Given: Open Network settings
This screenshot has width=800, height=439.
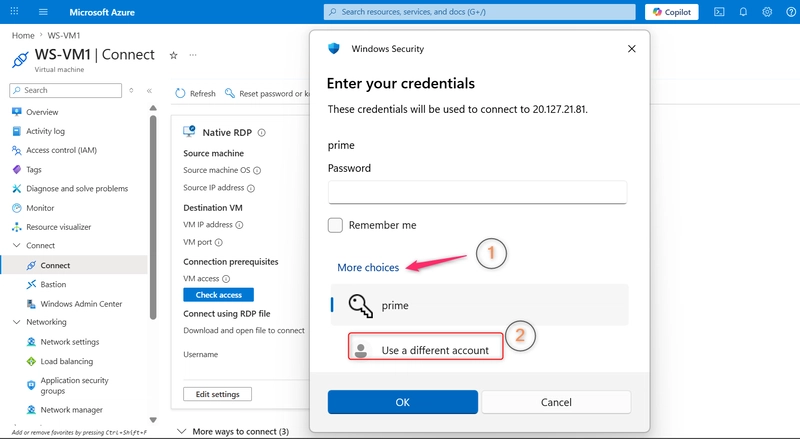Looking at the screenshot, I should 69,342.
